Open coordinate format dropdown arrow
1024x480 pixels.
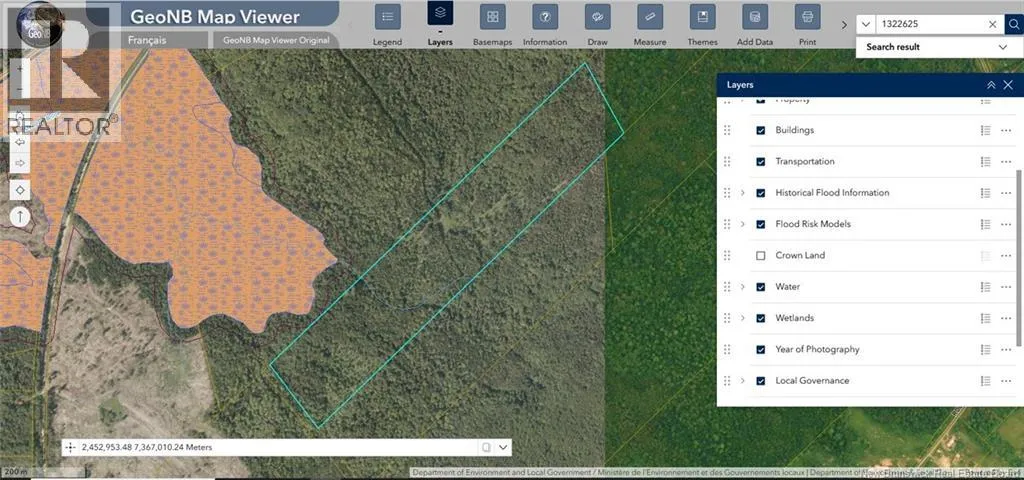click(504, 447)
